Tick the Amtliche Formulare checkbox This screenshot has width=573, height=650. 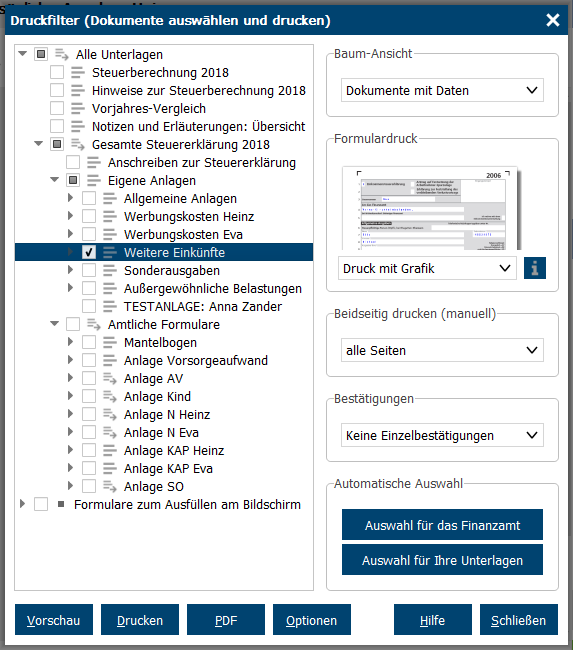[x=73, y=324]
